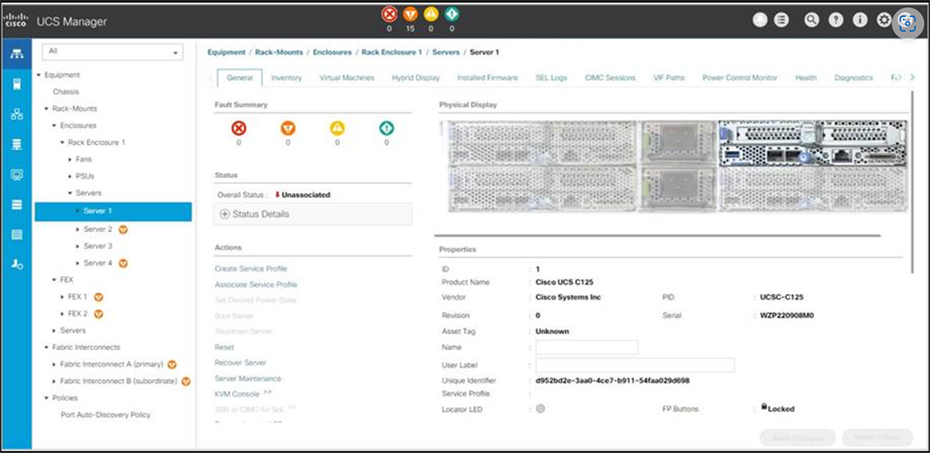
Task: Open the settings gear icon
Action: (884, 20)
